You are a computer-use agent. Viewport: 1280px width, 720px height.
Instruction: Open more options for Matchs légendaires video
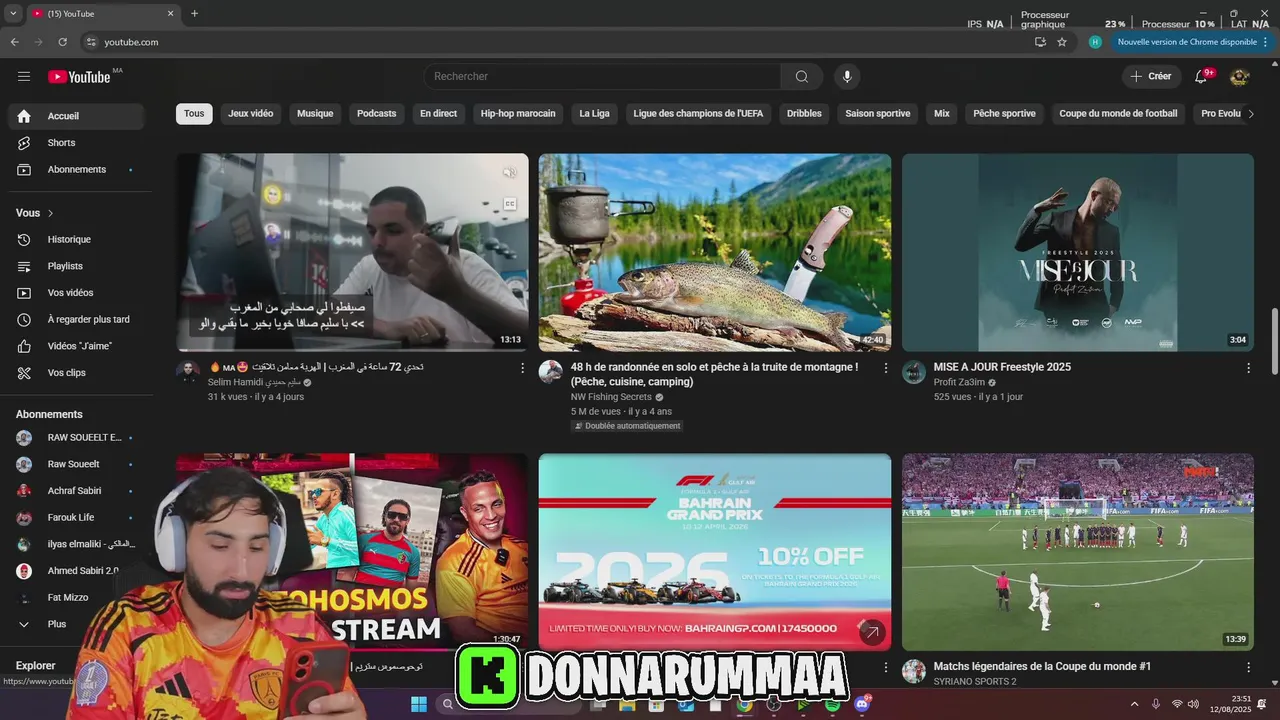pos(1248,667)
